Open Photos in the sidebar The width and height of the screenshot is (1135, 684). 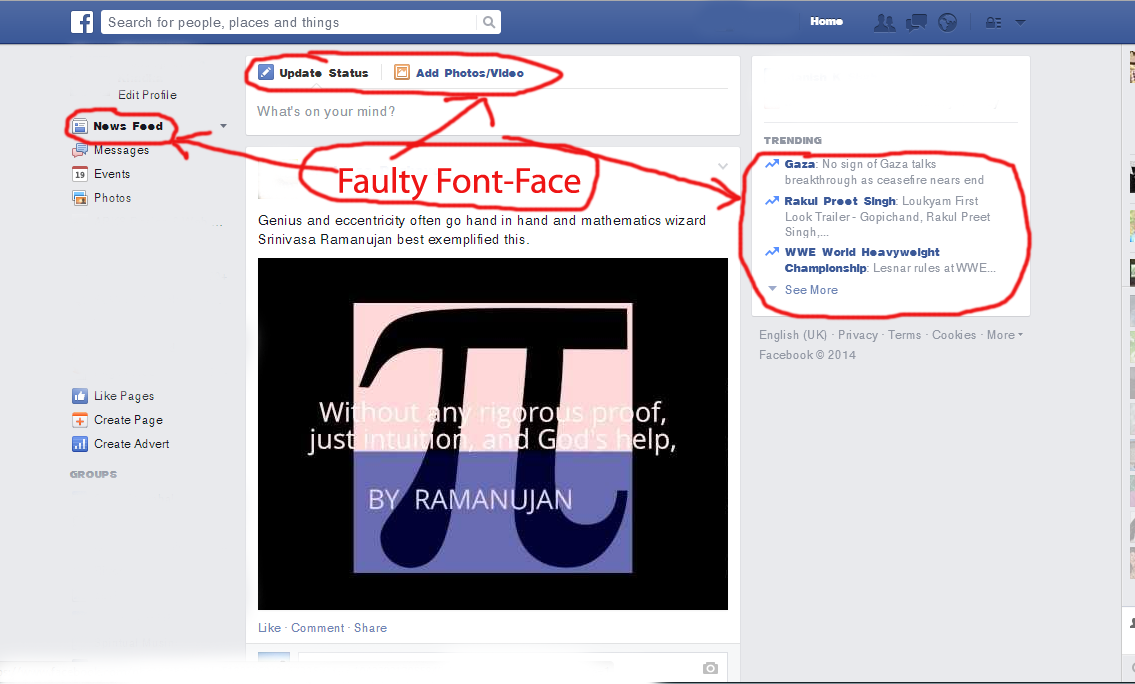(113, 198)
